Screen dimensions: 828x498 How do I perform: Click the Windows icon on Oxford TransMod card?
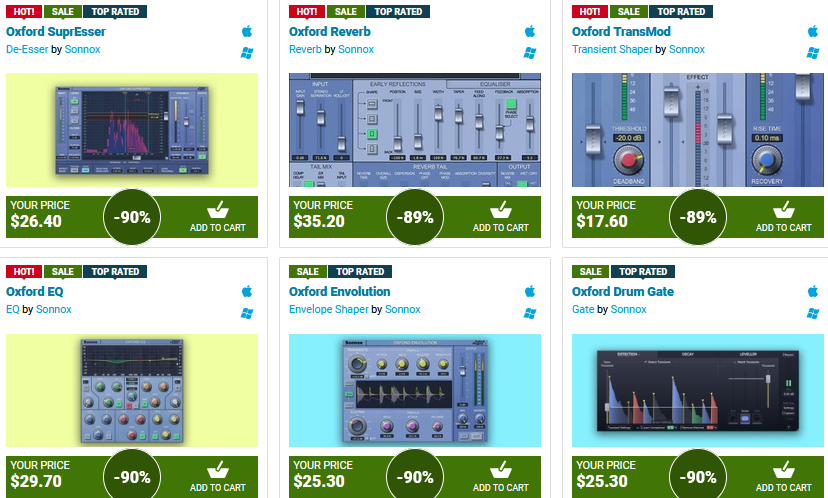(813, 53)
